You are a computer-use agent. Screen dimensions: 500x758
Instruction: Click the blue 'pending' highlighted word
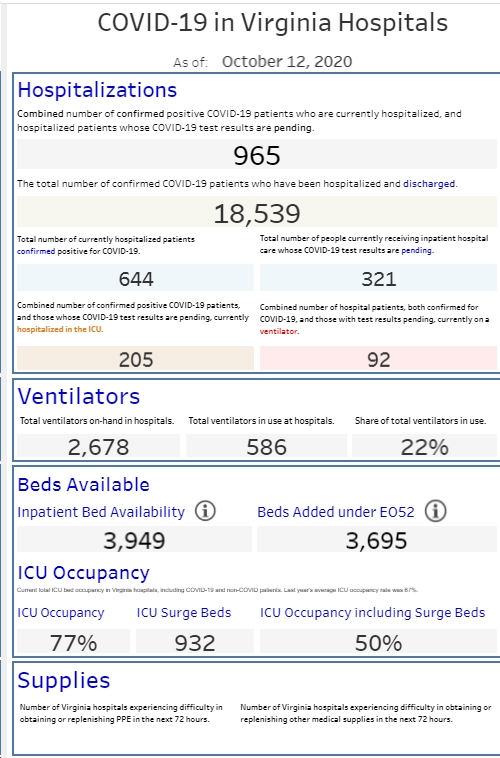coord(417,250)
